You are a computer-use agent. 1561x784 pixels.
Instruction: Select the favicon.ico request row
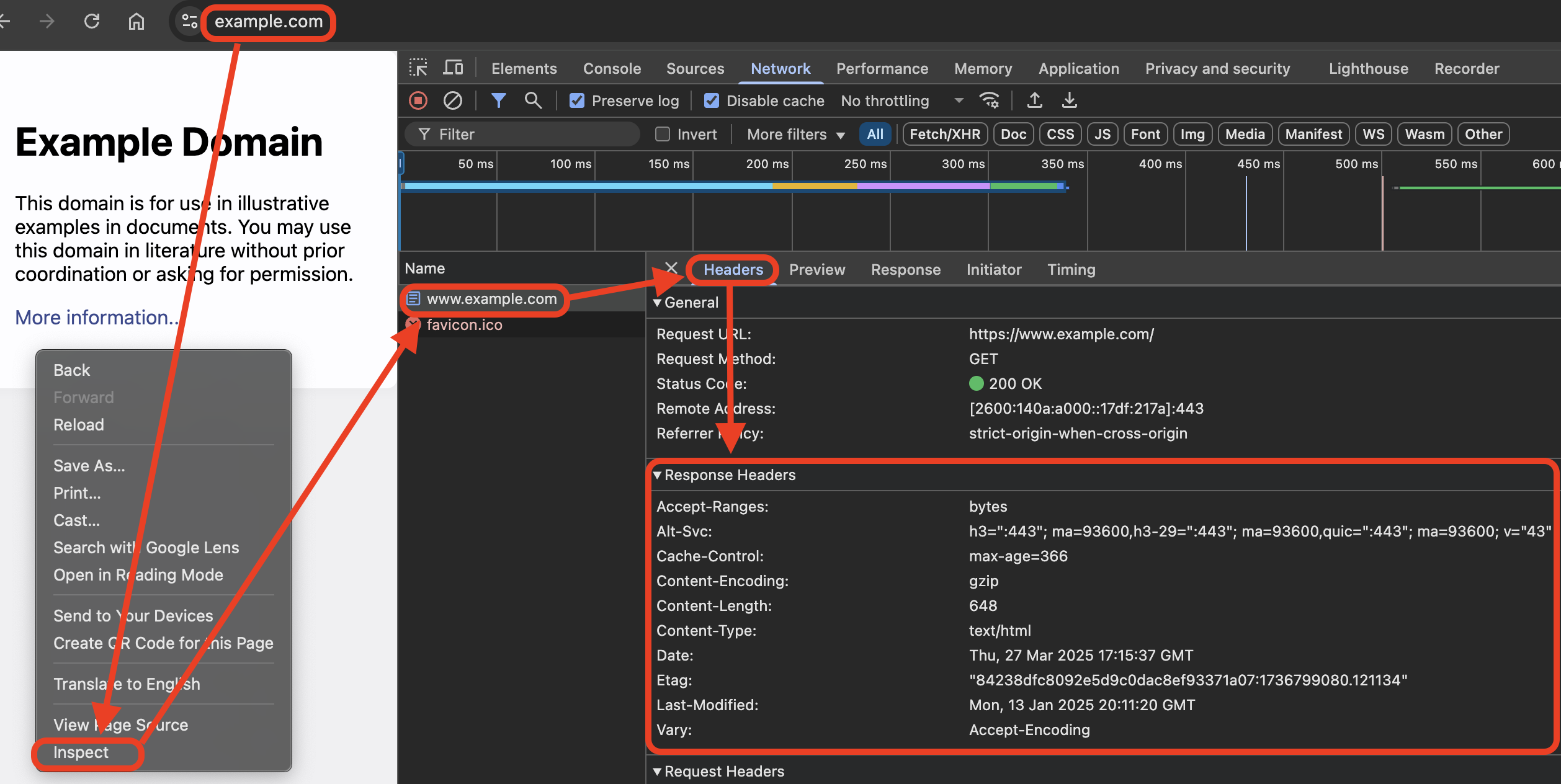coord(522,325)
